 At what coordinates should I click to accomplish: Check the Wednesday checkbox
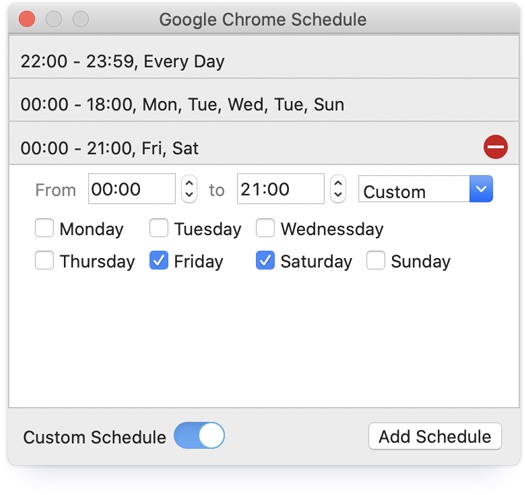coord(265,228)
